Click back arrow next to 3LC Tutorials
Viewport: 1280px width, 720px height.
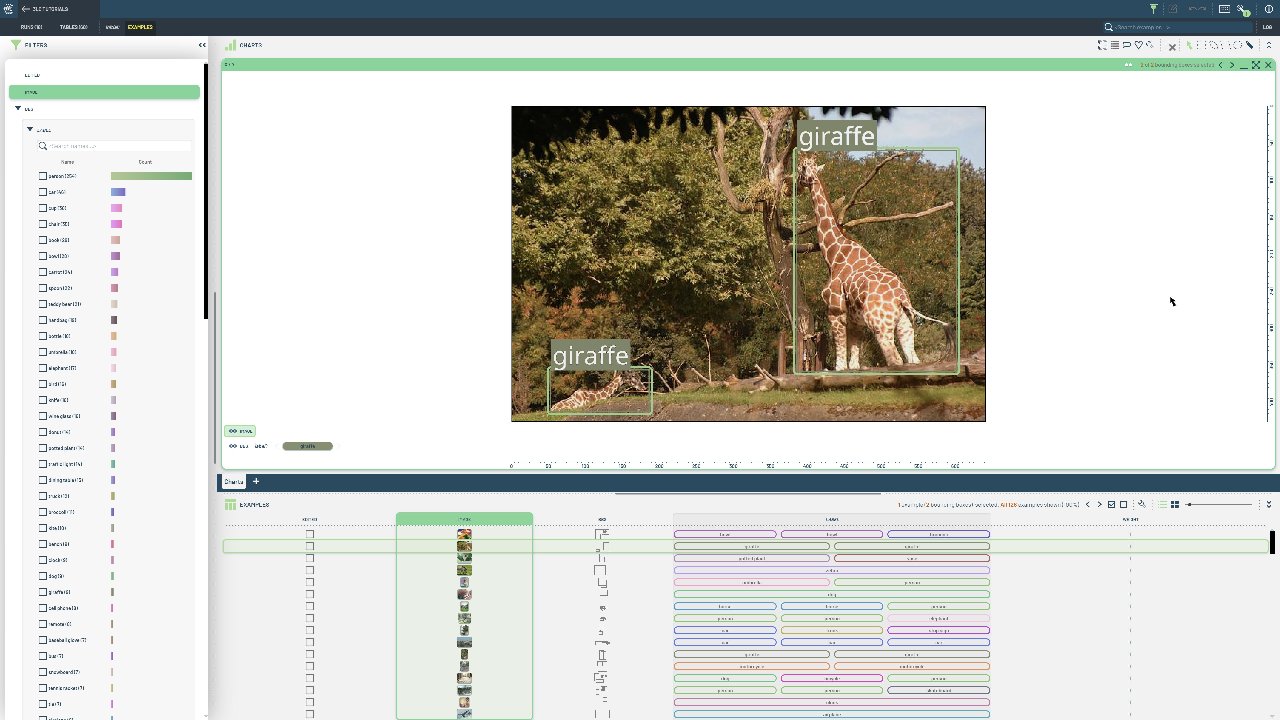[25, 9]
